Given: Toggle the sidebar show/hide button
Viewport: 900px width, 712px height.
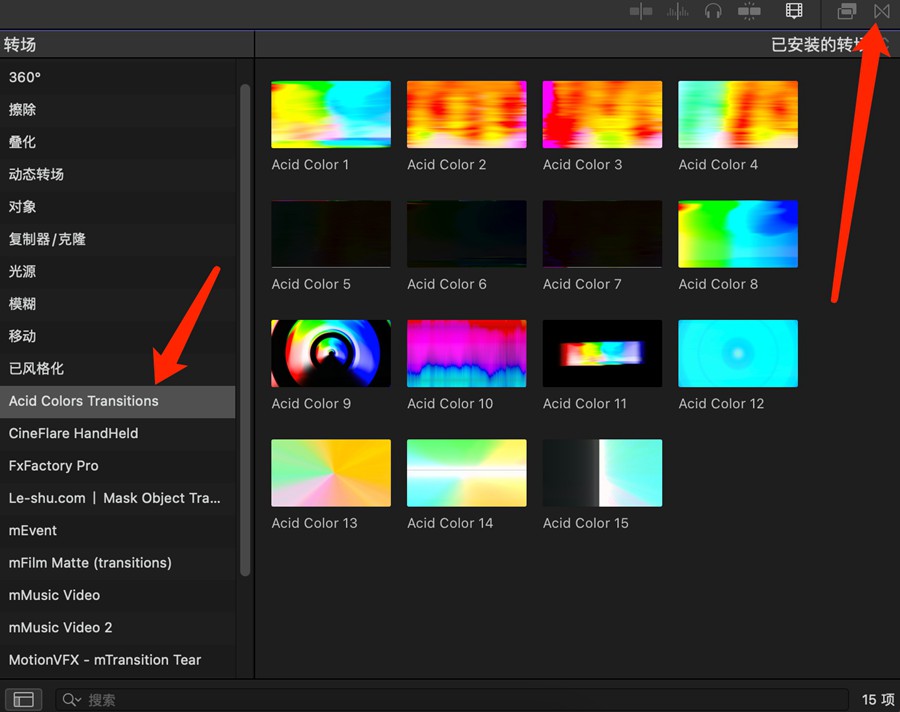Looking at the screenshot, I should [x=24, y=699].
